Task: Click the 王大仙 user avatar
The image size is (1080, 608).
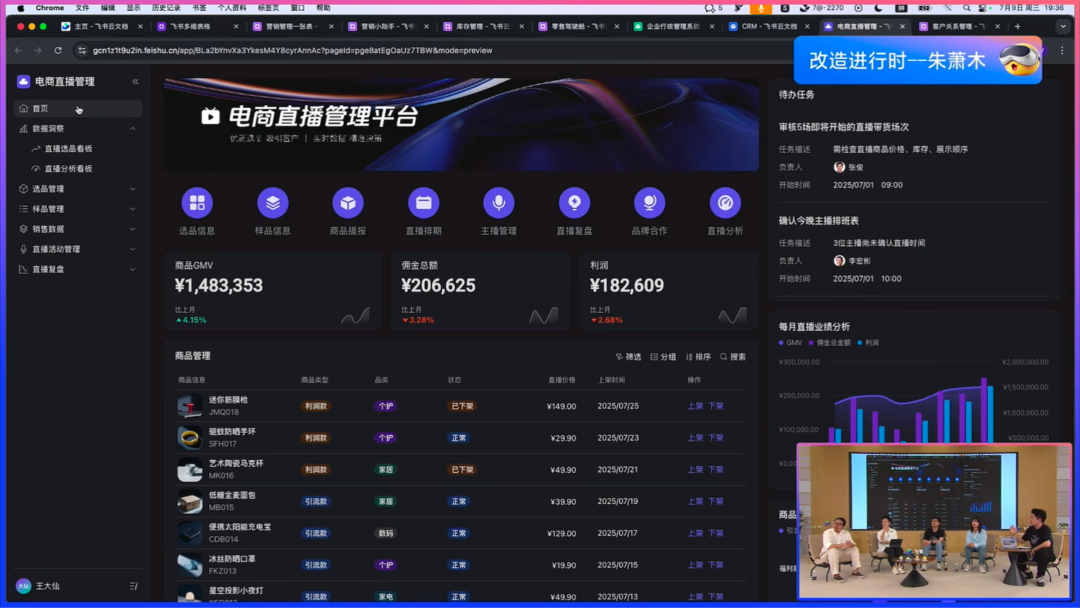Action: (x=23, y=586)
